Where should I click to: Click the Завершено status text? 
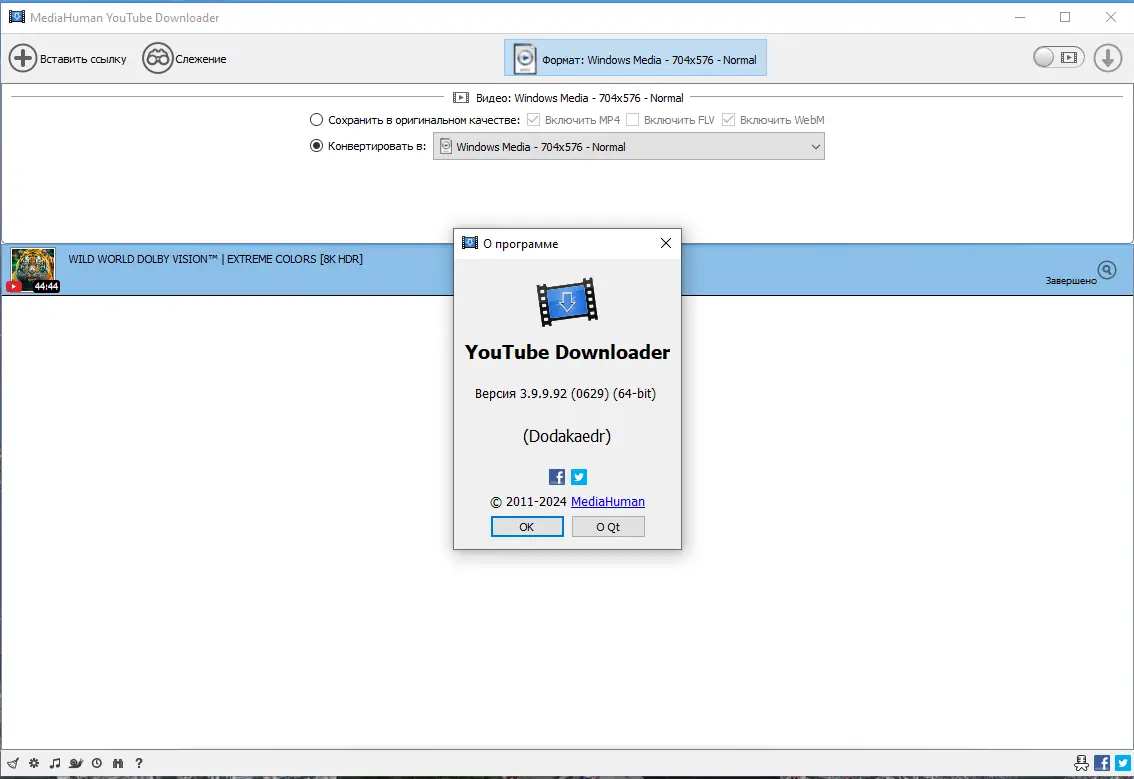pyautogui.click(x=1070, y=281)
